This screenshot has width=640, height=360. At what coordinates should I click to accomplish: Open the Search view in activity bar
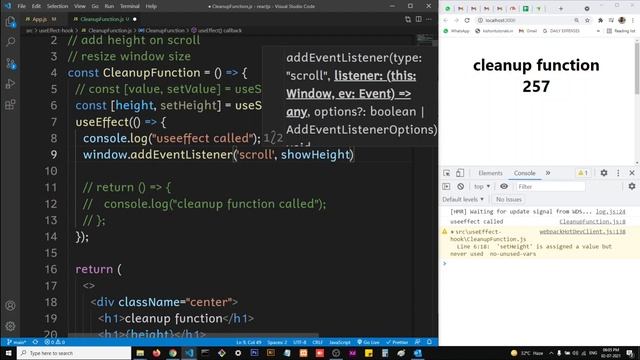coord(11,42)
